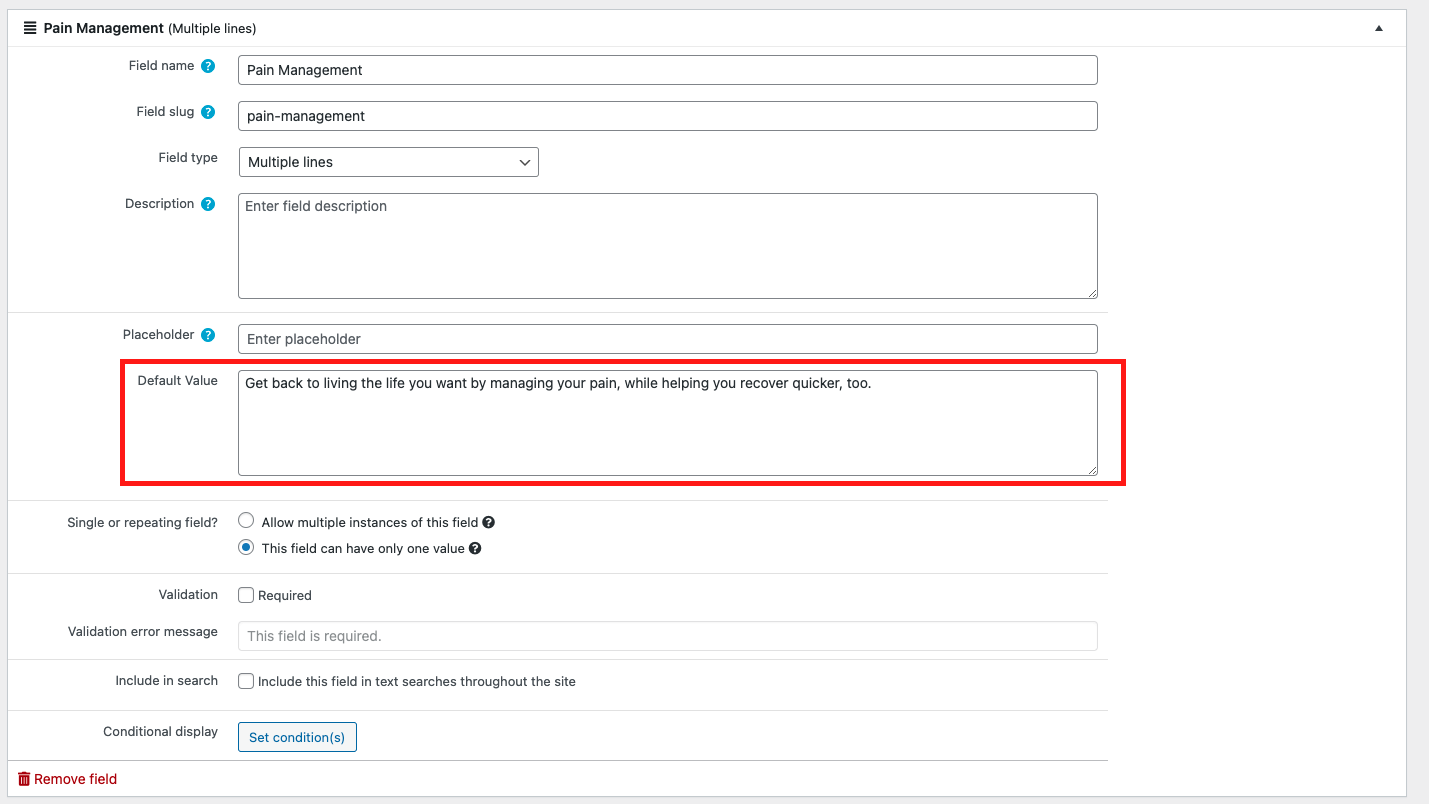The height and width of the screenshot is (804, 1429).
Task: Click the trash icon for Remove field
Action: [x=24, y=779]
